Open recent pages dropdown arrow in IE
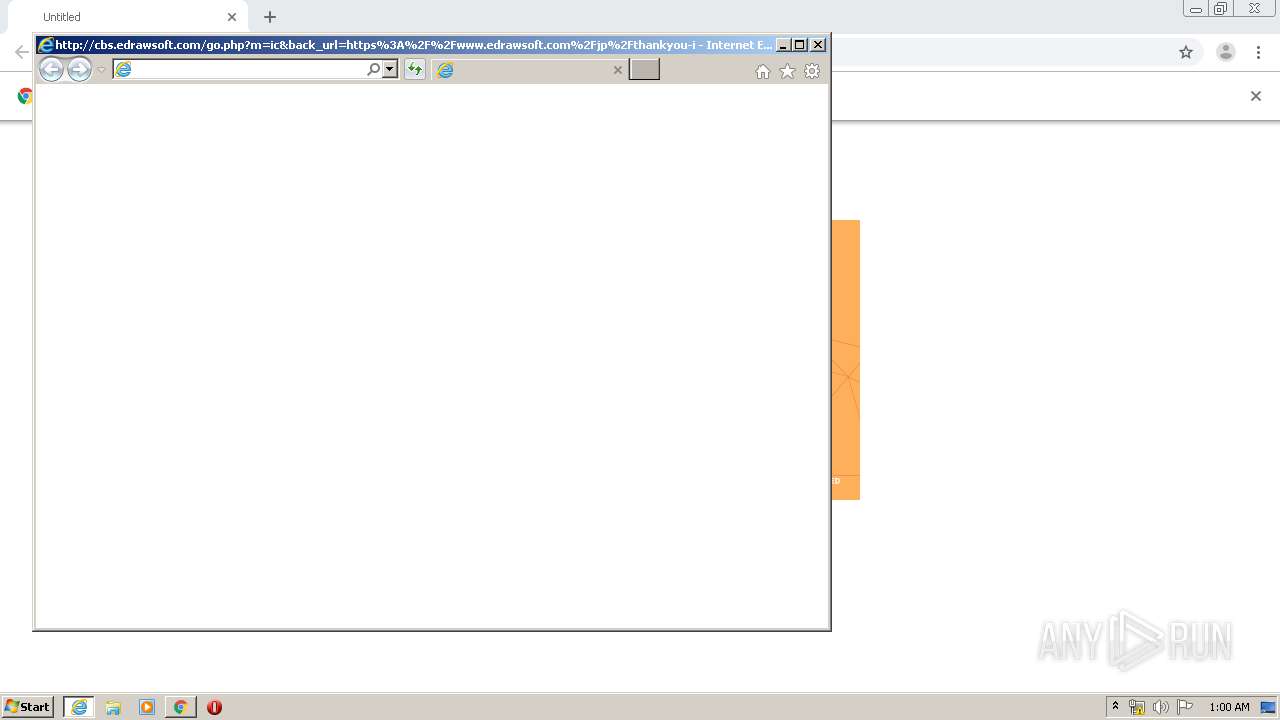Screen dimensions: 1280x720 tap(101, 70)
